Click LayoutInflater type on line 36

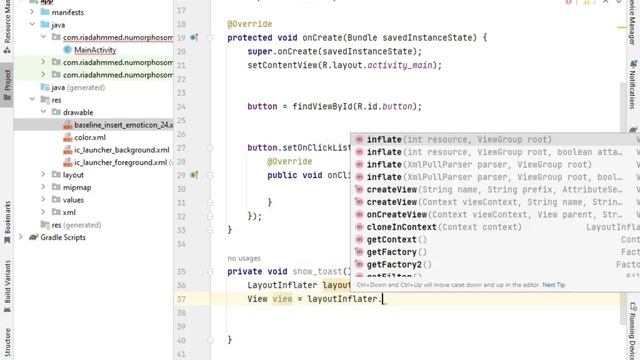282,285
